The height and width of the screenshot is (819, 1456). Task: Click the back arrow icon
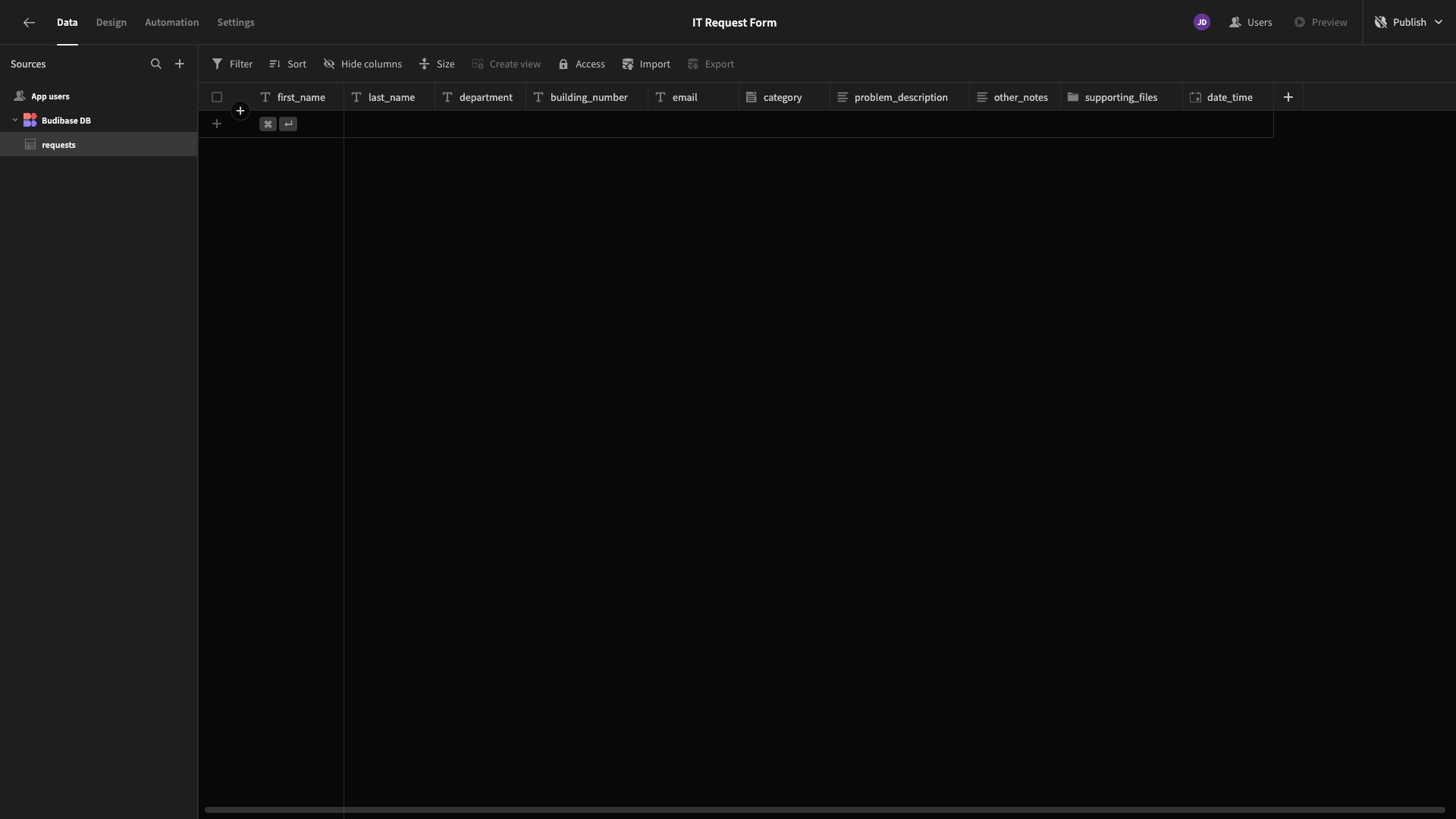pyautogui.click(x=29, y=23)
